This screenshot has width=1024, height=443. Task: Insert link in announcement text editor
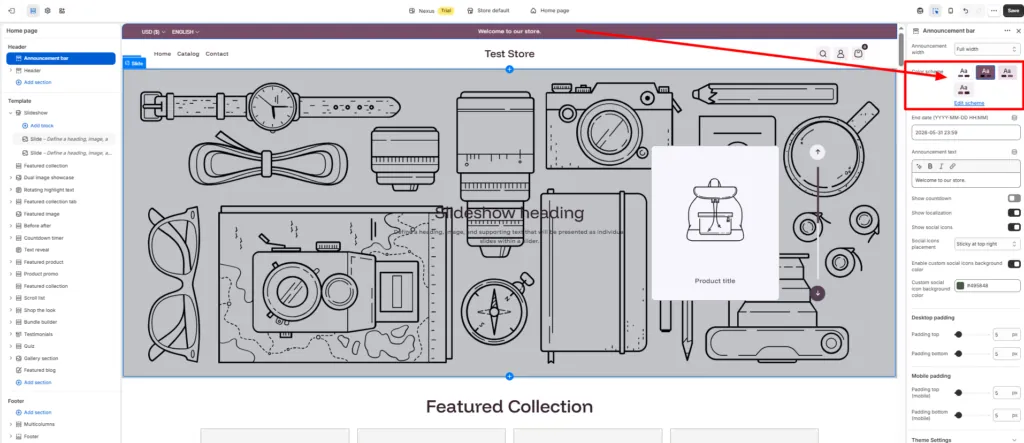tap(952, 166)
